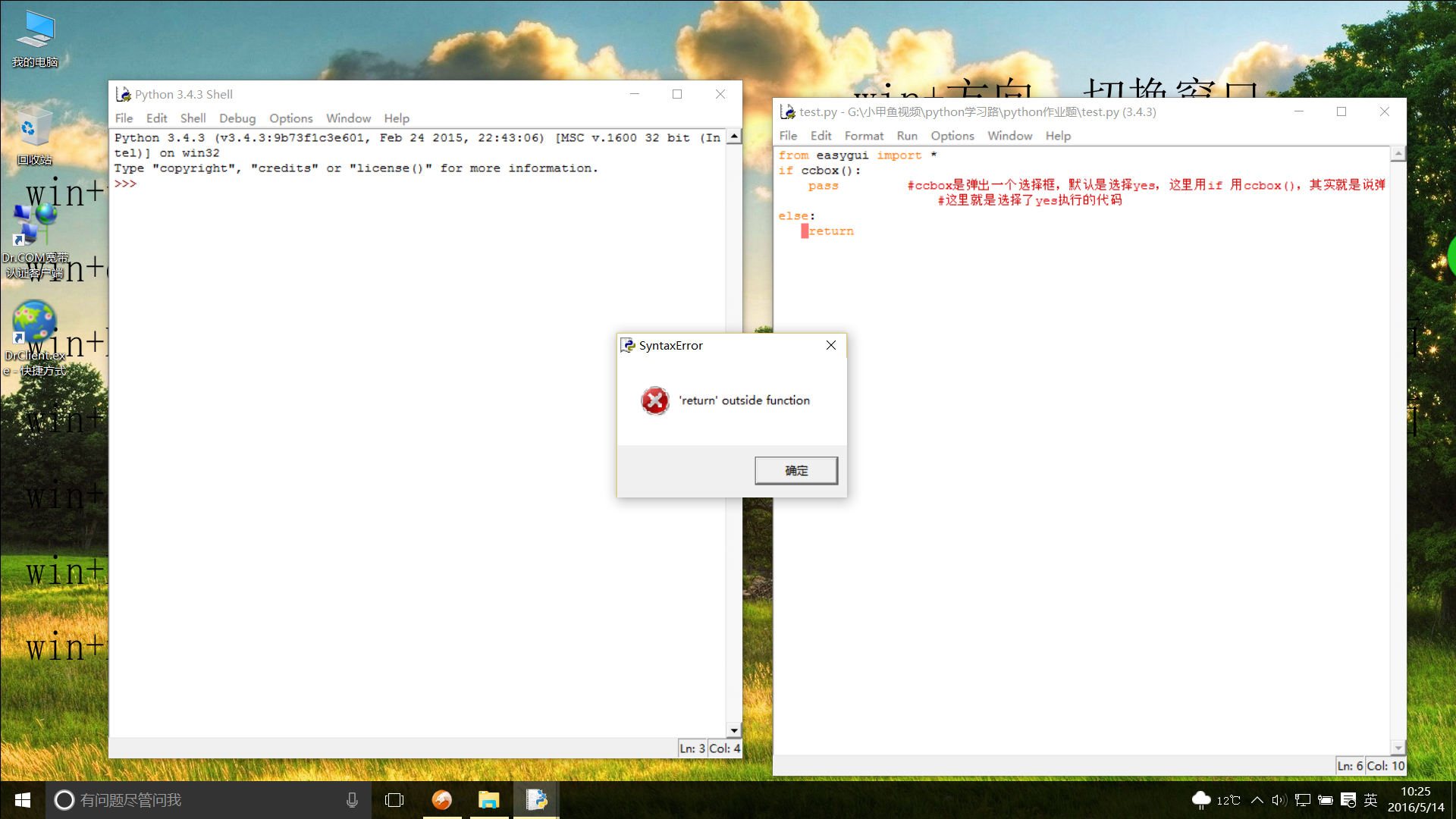Image resolution: width=1456 pixels, height=819 pixels.
Task: Click the Windows Start button
Action: (23, 800)
